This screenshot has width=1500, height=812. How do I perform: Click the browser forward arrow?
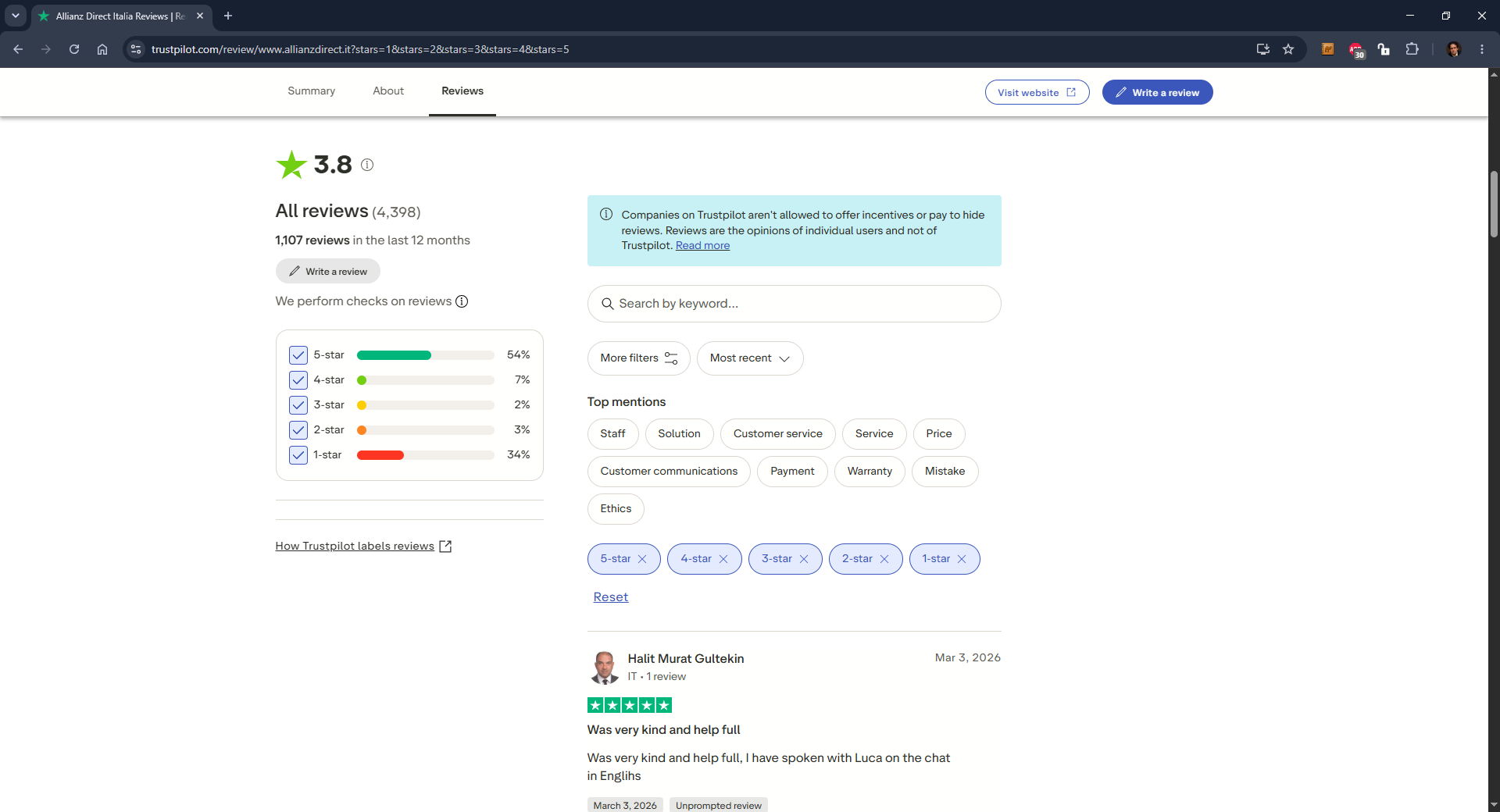[46, 49]
